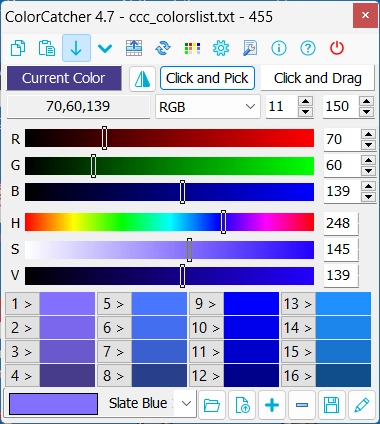
Task: Select color swatch next to '13 >'
Action: coord(343,304)
